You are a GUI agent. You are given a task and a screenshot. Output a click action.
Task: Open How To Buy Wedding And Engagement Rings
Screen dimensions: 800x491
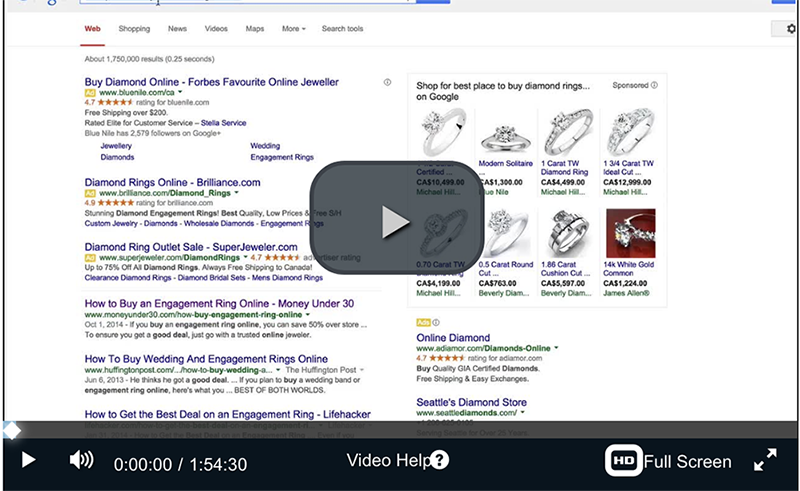click(206, 359)
